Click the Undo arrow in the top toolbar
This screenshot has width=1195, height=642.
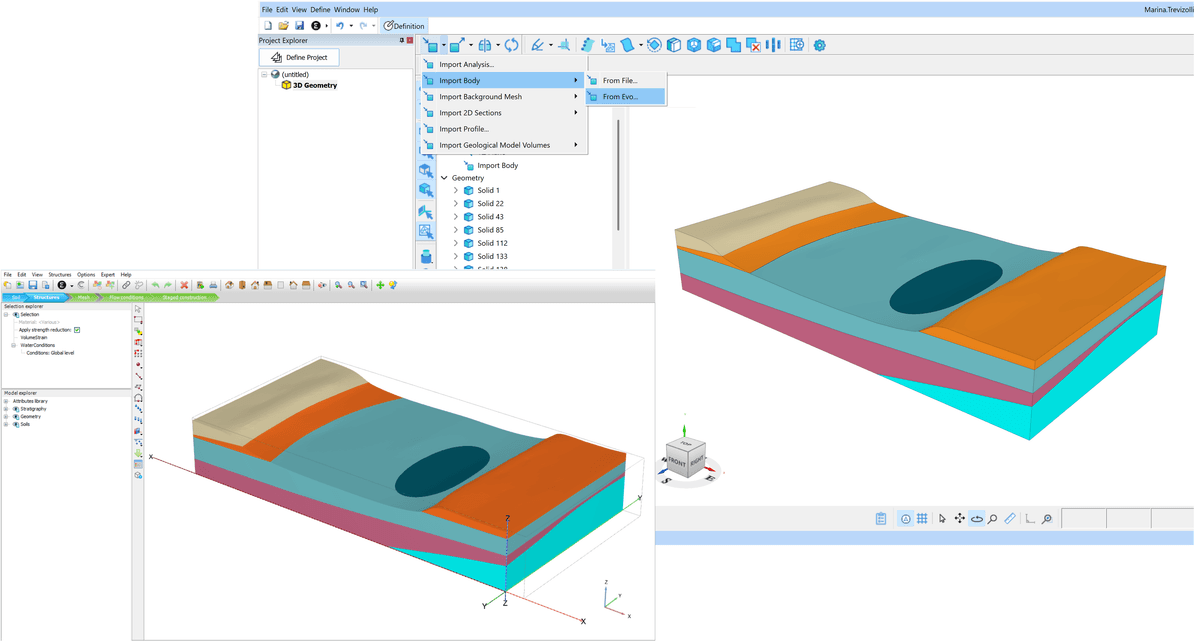pos(340,26)
